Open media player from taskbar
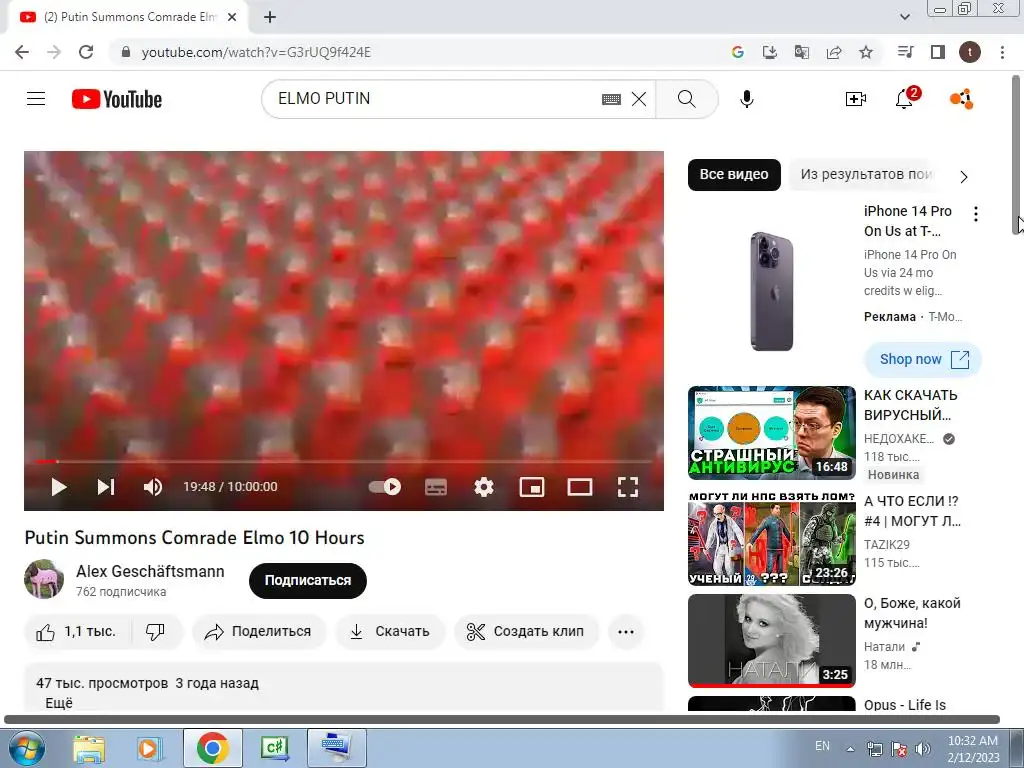The width and height of the screenshot is (1024, 768). tap(150, 748)
